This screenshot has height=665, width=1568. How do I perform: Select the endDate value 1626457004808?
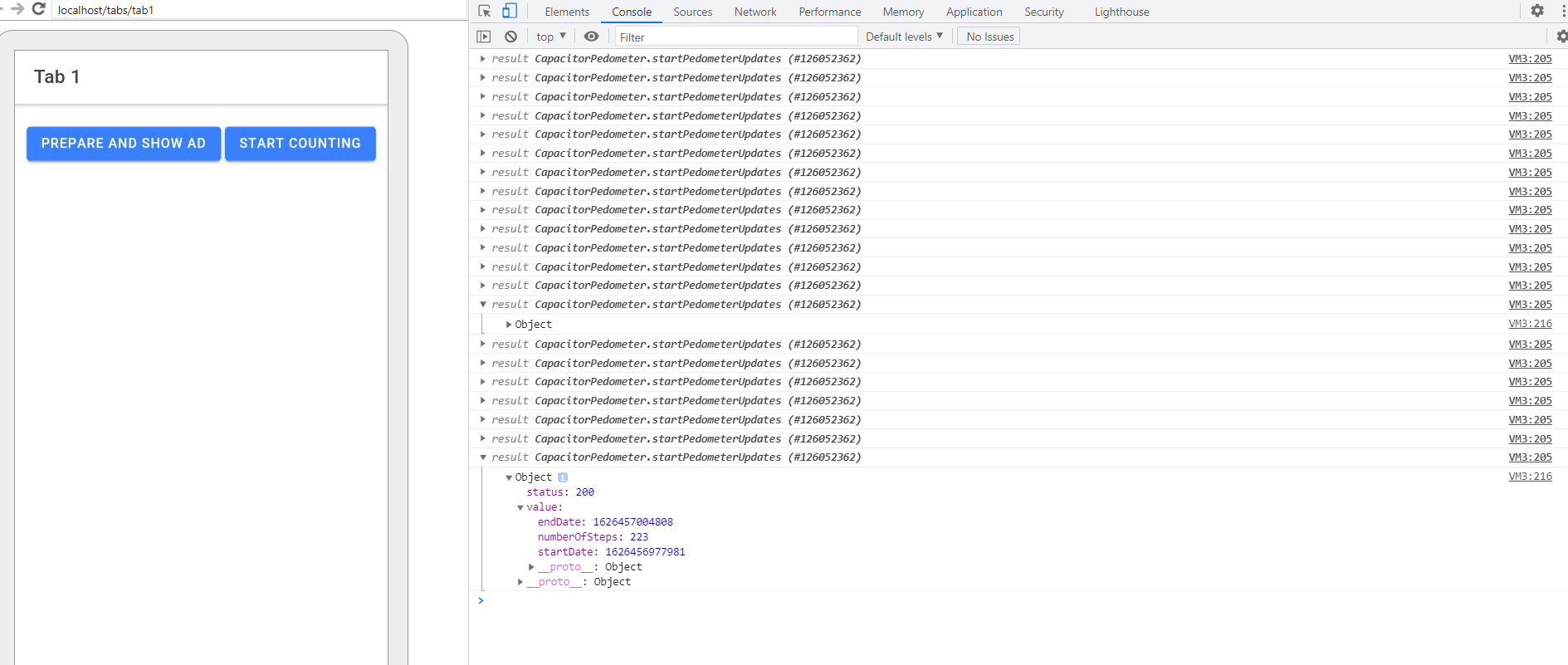(x=633, y=522)
